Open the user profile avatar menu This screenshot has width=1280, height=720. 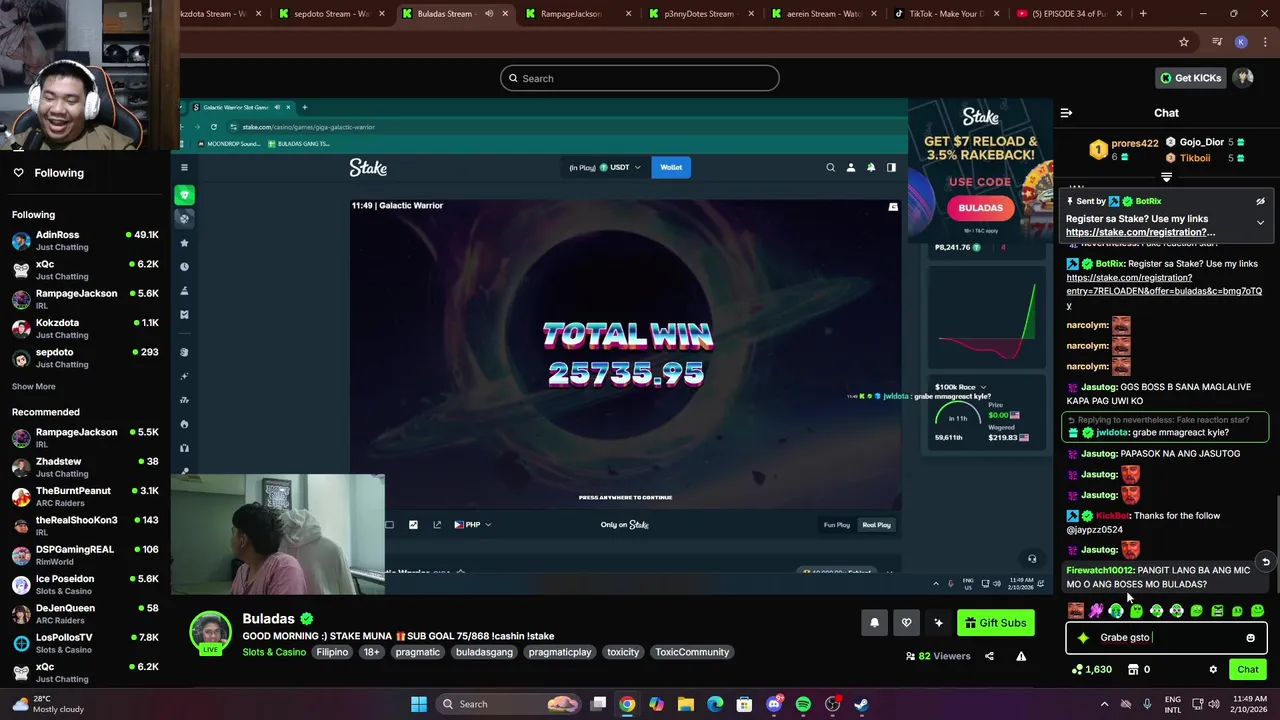pos(1244,78)
